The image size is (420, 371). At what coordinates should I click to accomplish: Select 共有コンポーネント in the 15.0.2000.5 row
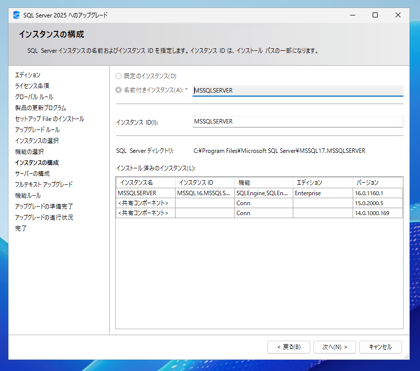(146, 203)
